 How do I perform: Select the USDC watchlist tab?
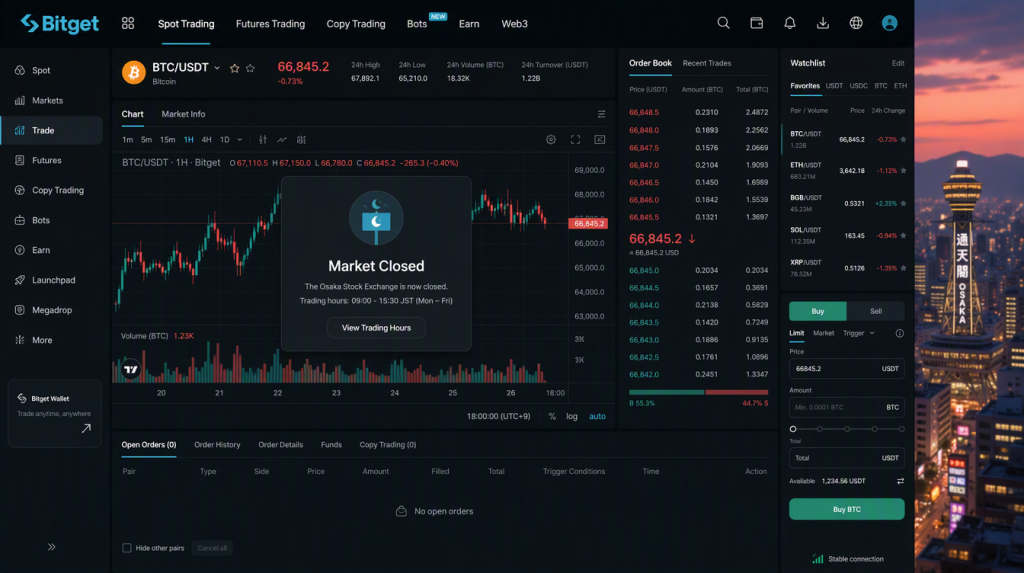pos(858,86)
